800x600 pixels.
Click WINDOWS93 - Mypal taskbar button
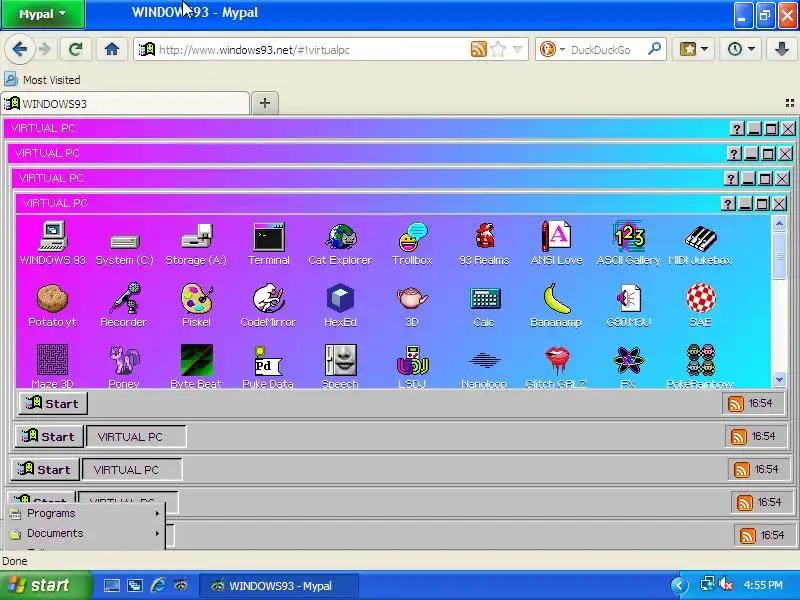click(x=279, y=586)
